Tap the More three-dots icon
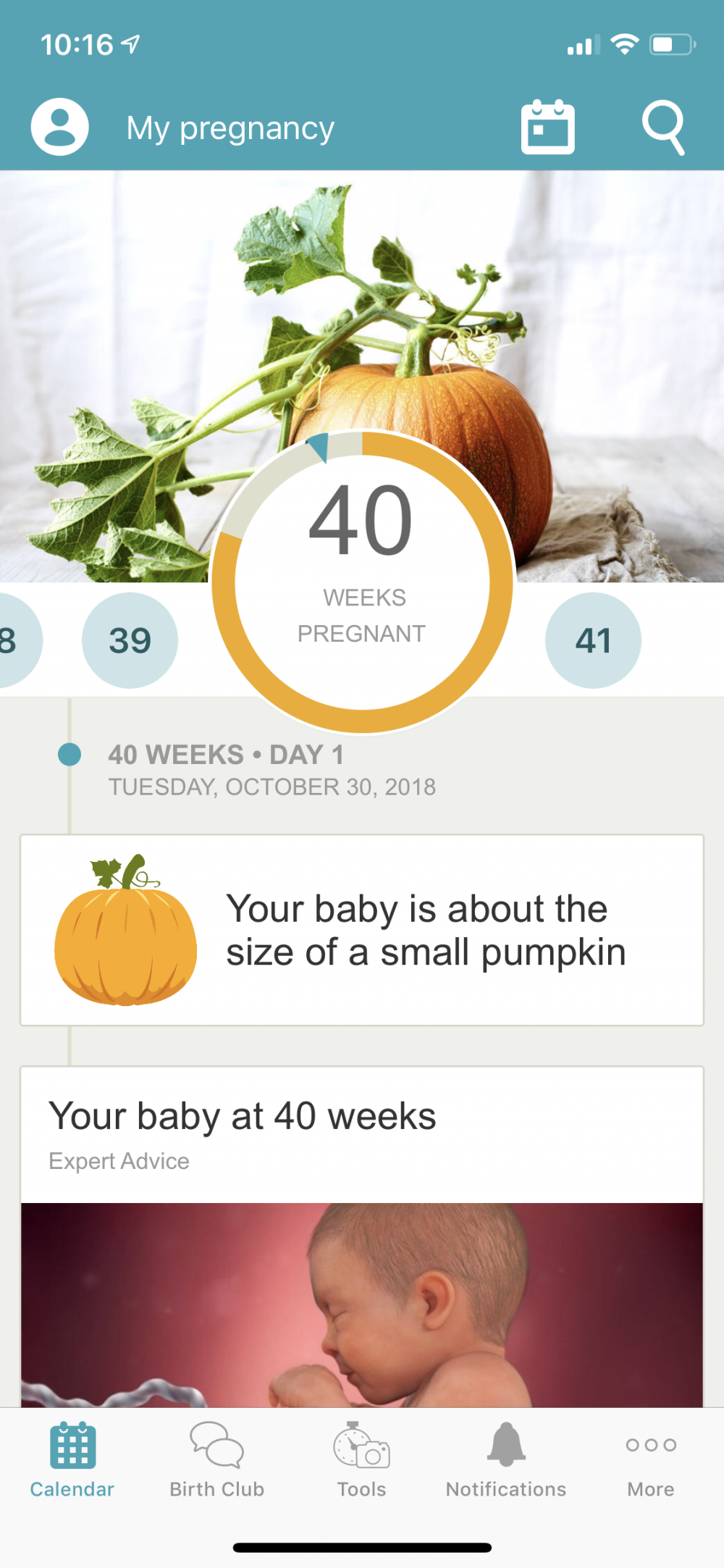This screenshot has height=1568, width=724. tap(651, 1445)
